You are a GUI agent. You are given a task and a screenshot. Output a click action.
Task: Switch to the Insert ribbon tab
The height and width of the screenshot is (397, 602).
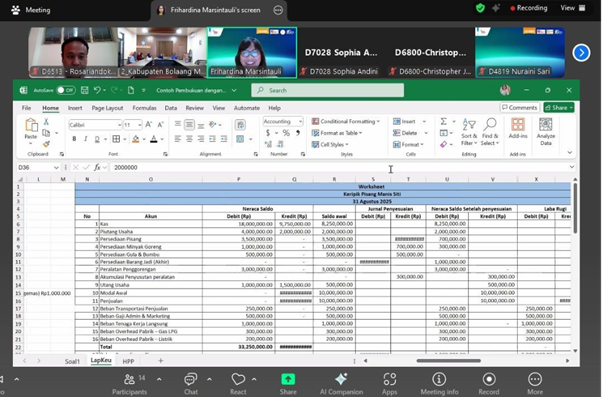click(75, 108)
